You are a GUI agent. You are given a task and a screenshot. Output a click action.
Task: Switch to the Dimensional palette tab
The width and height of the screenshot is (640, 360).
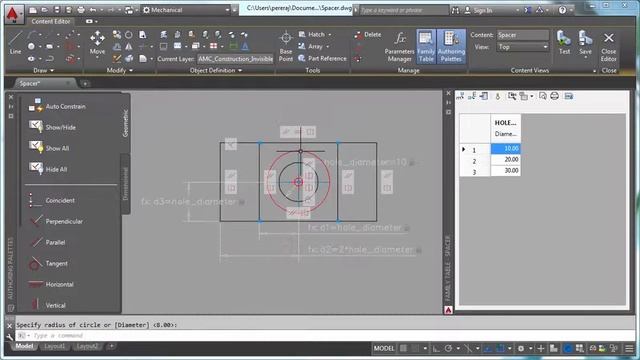tap(125, 184)
